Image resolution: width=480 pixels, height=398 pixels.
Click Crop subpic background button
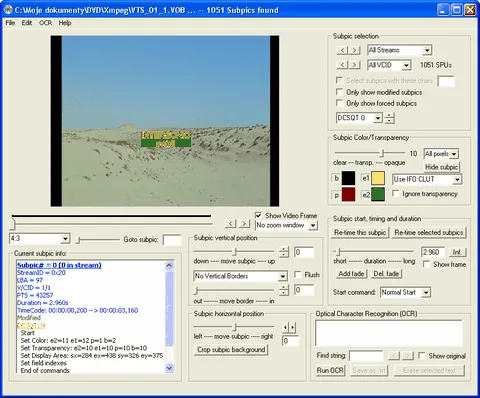(231, 350)
